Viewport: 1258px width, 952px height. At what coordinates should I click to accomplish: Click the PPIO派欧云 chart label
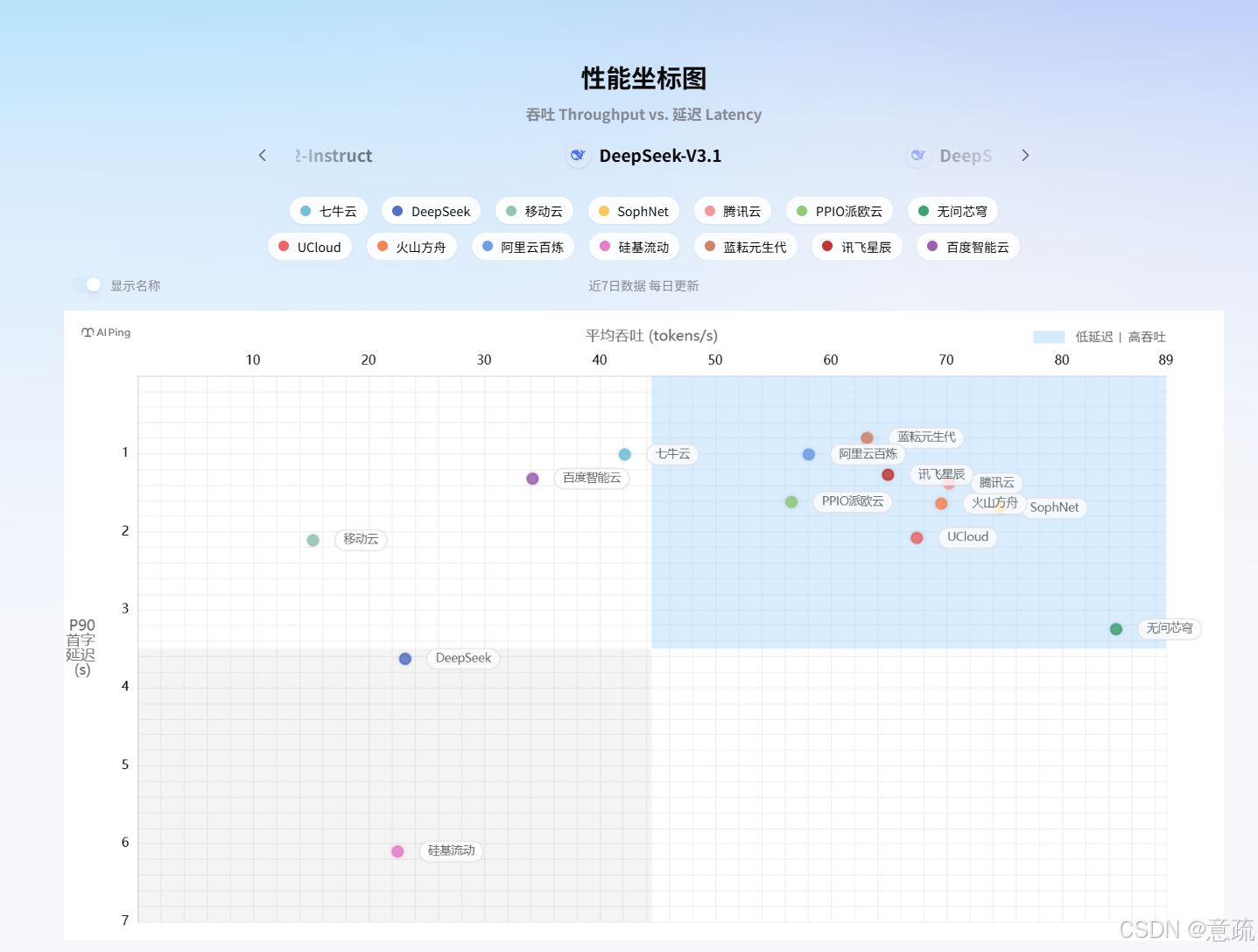click(x=853, y=501)
